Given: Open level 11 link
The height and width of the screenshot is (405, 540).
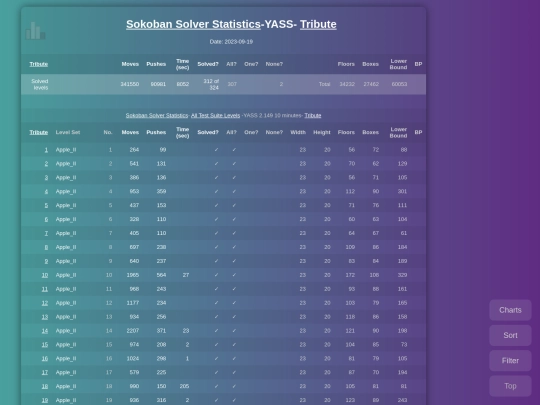Looking at the screenshot, I should pyautogui.click(x=45, y=289).
